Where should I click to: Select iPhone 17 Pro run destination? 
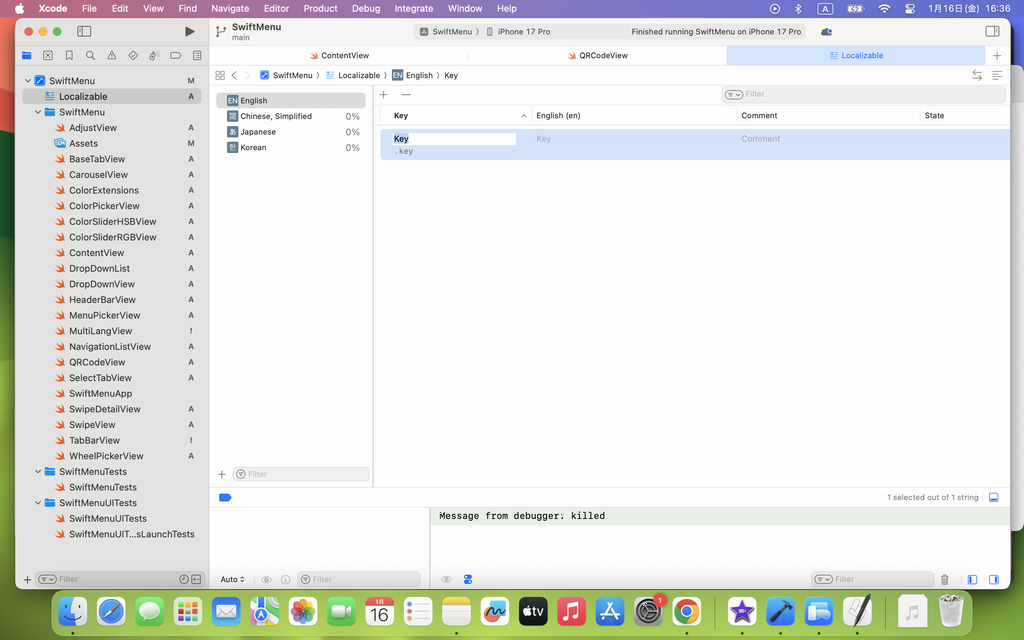point(523,32)
